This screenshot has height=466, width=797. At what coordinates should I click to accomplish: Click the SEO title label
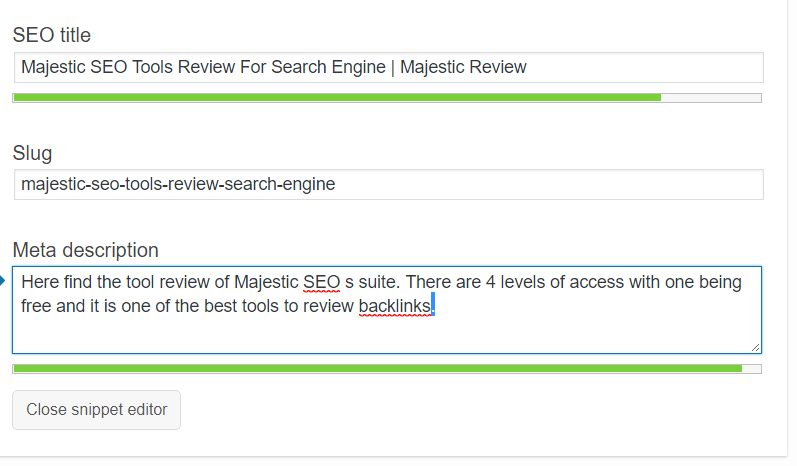[51, 35]
